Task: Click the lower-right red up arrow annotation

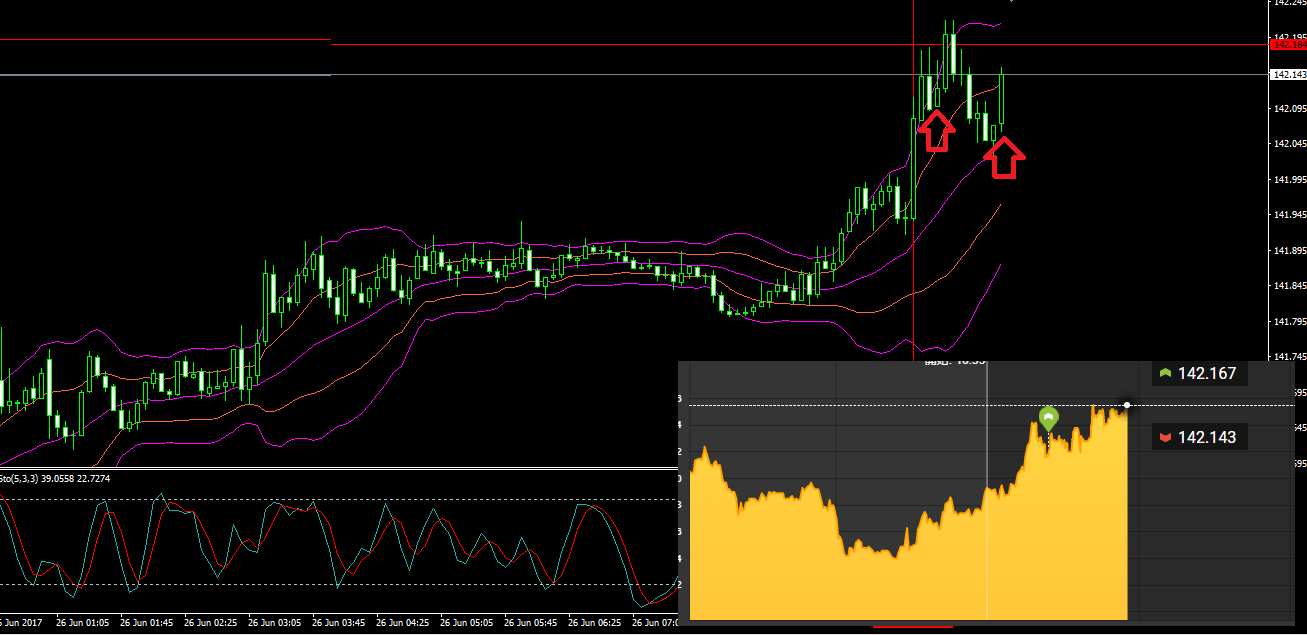Action: coord(1005,158)
